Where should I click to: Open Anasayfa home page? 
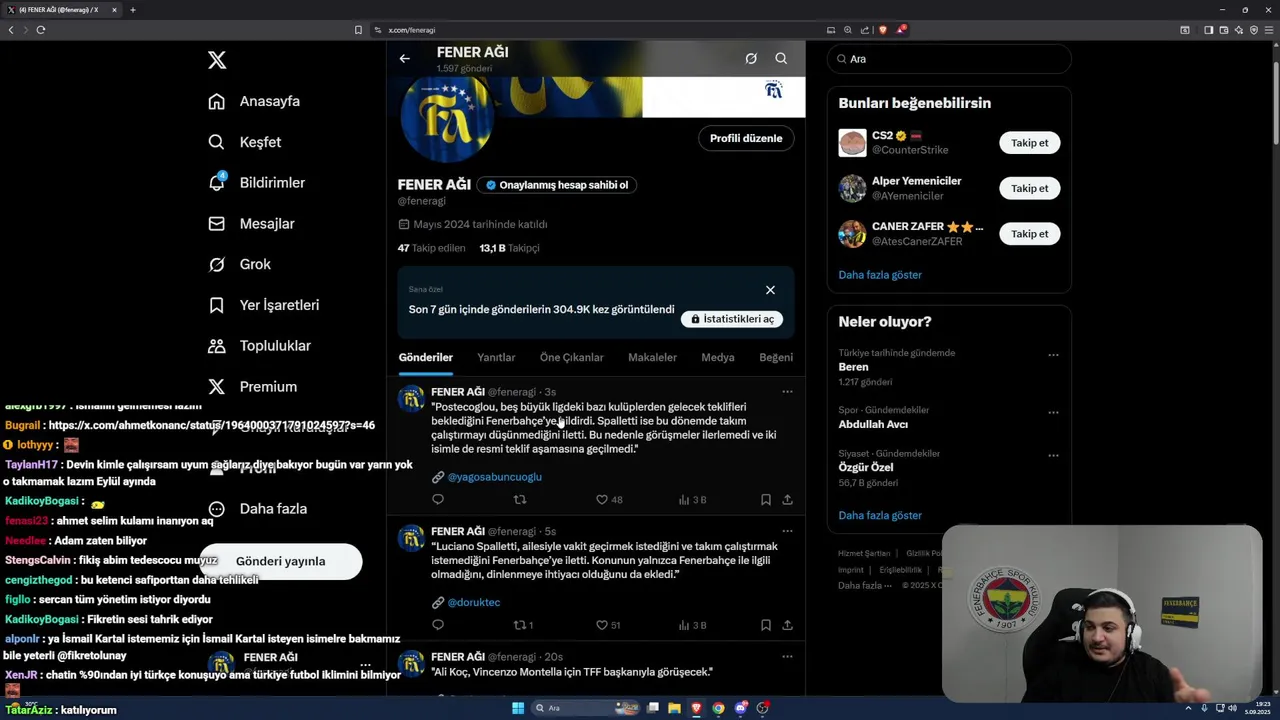coord(254,101)
